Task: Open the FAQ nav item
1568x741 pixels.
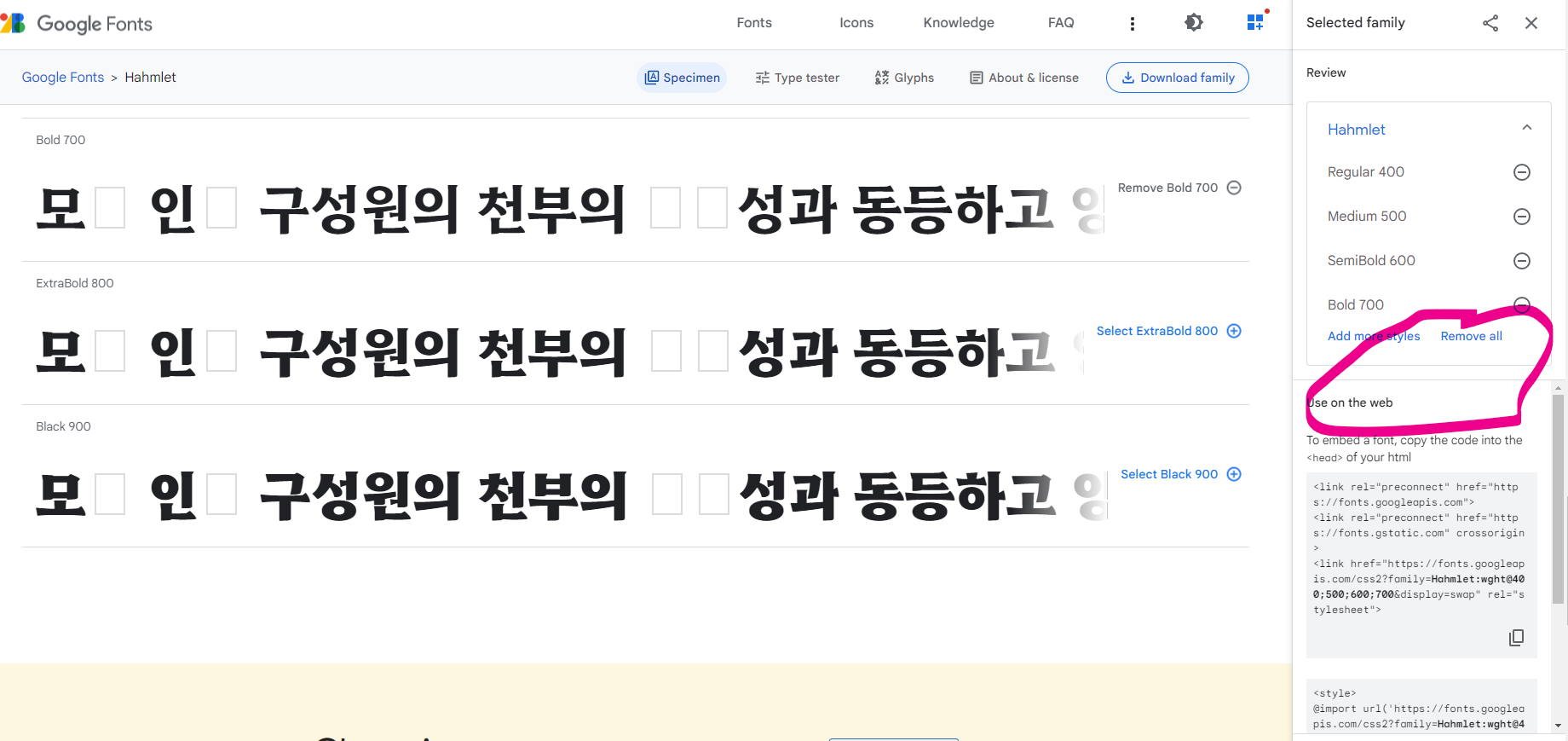Action: click(x=1061, y=23)
